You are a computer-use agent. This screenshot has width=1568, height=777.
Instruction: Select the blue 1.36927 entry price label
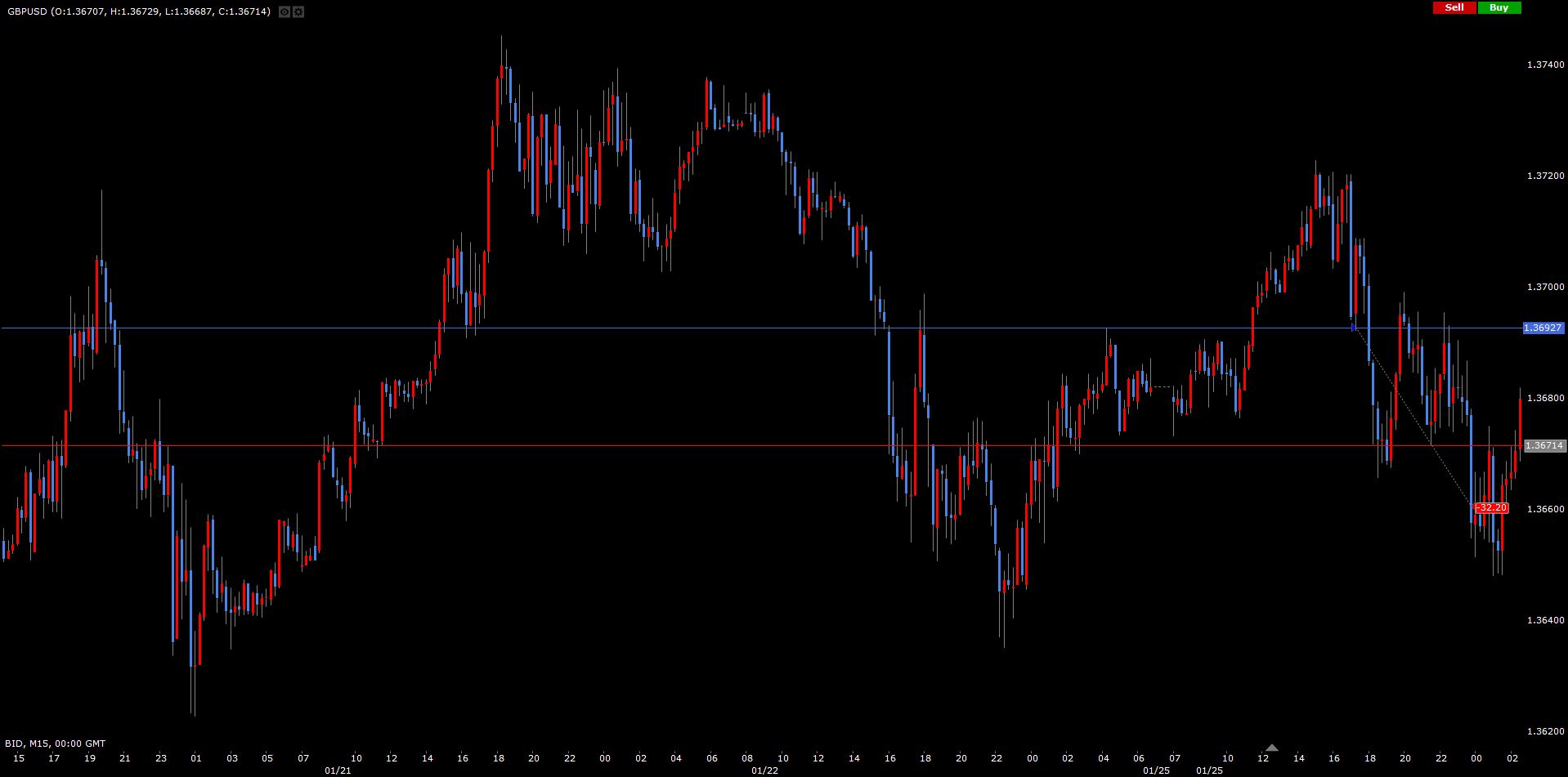click(x=1543, y=328)
